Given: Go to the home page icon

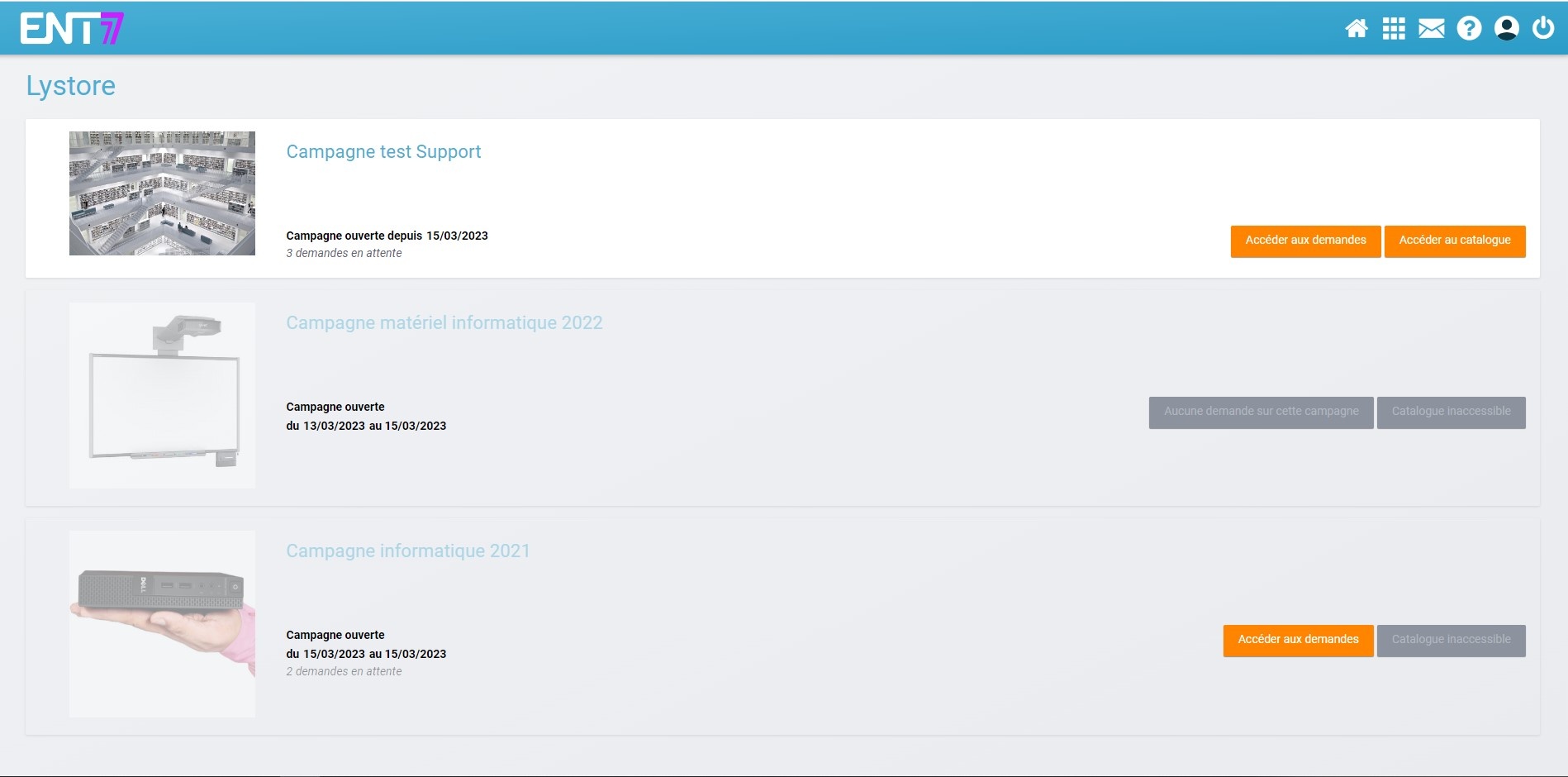Looking at the screenshot, I should [1356, 29].
